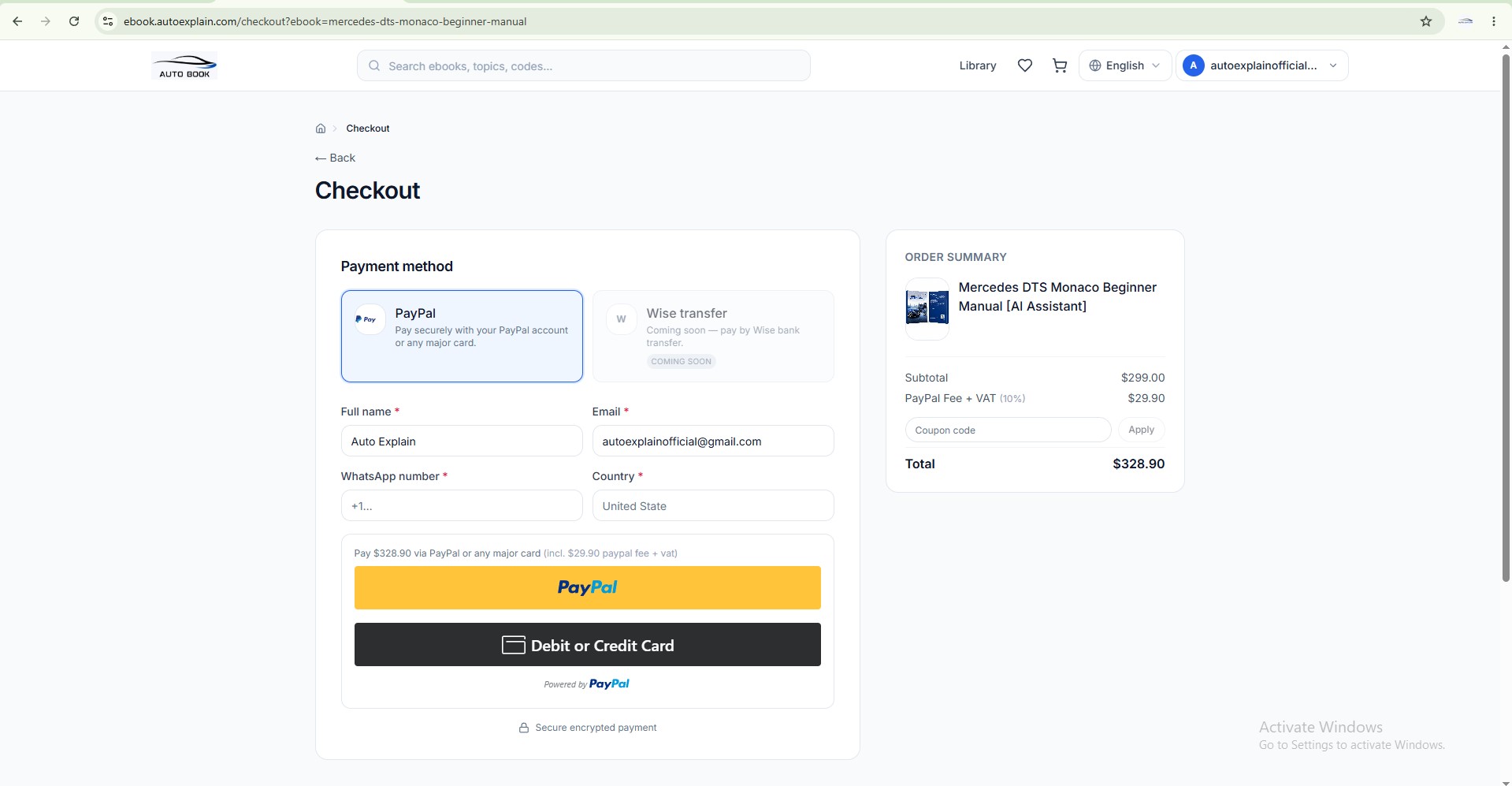Image resolution: width=1512 pixels, height=786 pixels.
Task: Select the PayPal payment method
Action: pos(462,336)
